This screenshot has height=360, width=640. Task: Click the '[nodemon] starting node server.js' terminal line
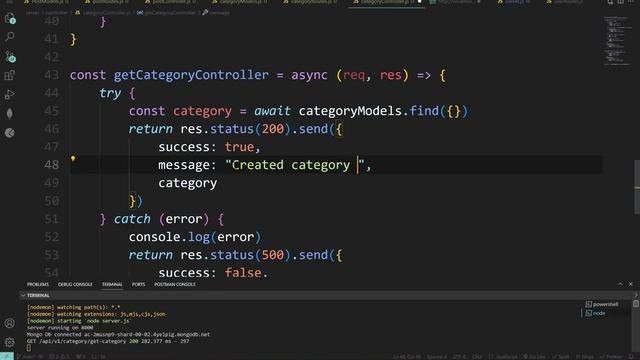[78, 321]
